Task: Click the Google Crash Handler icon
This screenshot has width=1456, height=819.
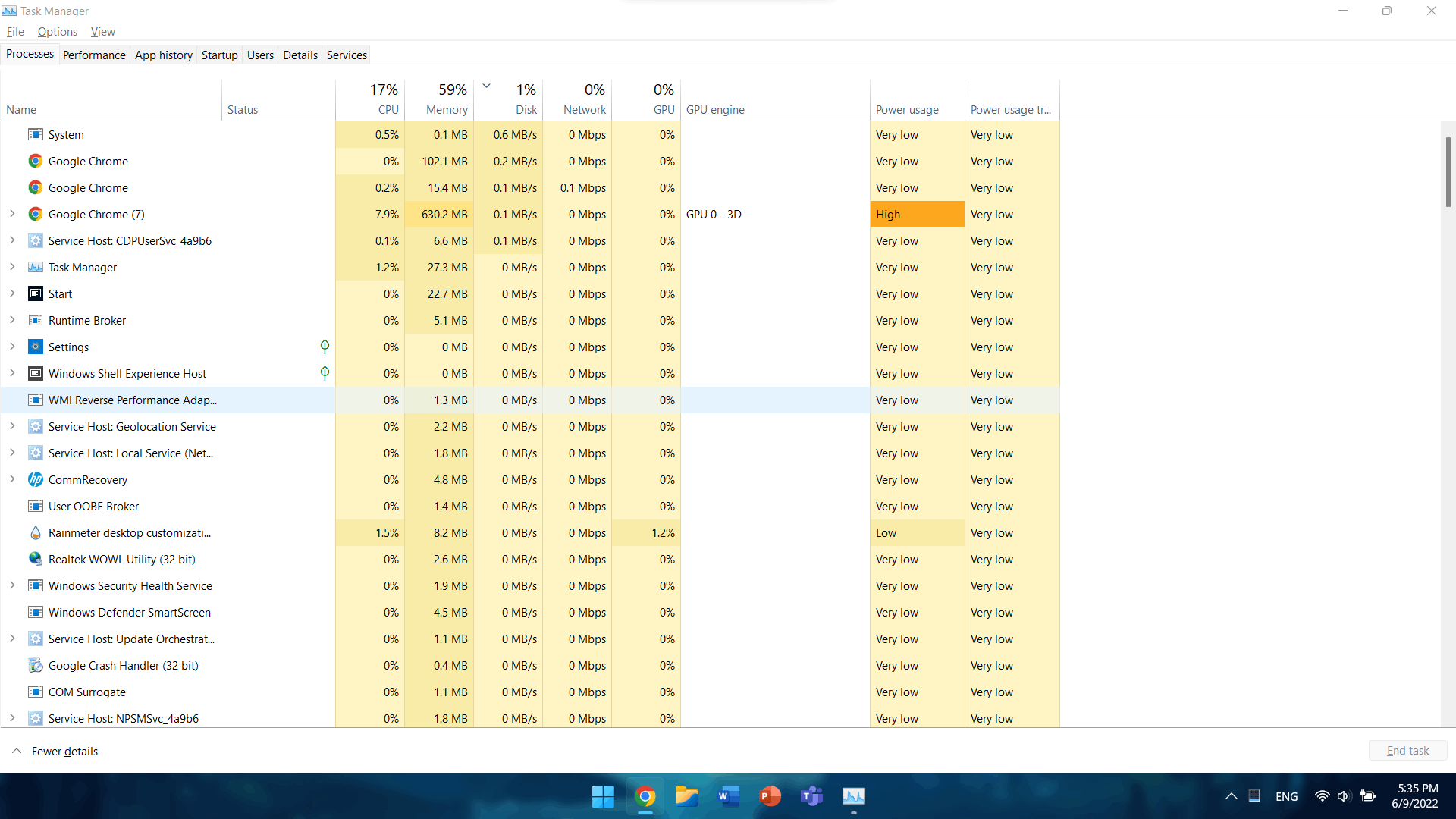Action: [x=35, y=666]
